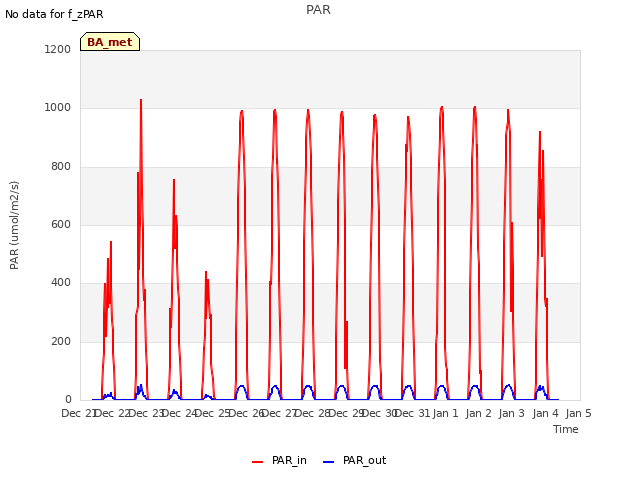Click the Dec 31 x-axis tick label
Screen dimensions: 640x480
tap(413, 413)
